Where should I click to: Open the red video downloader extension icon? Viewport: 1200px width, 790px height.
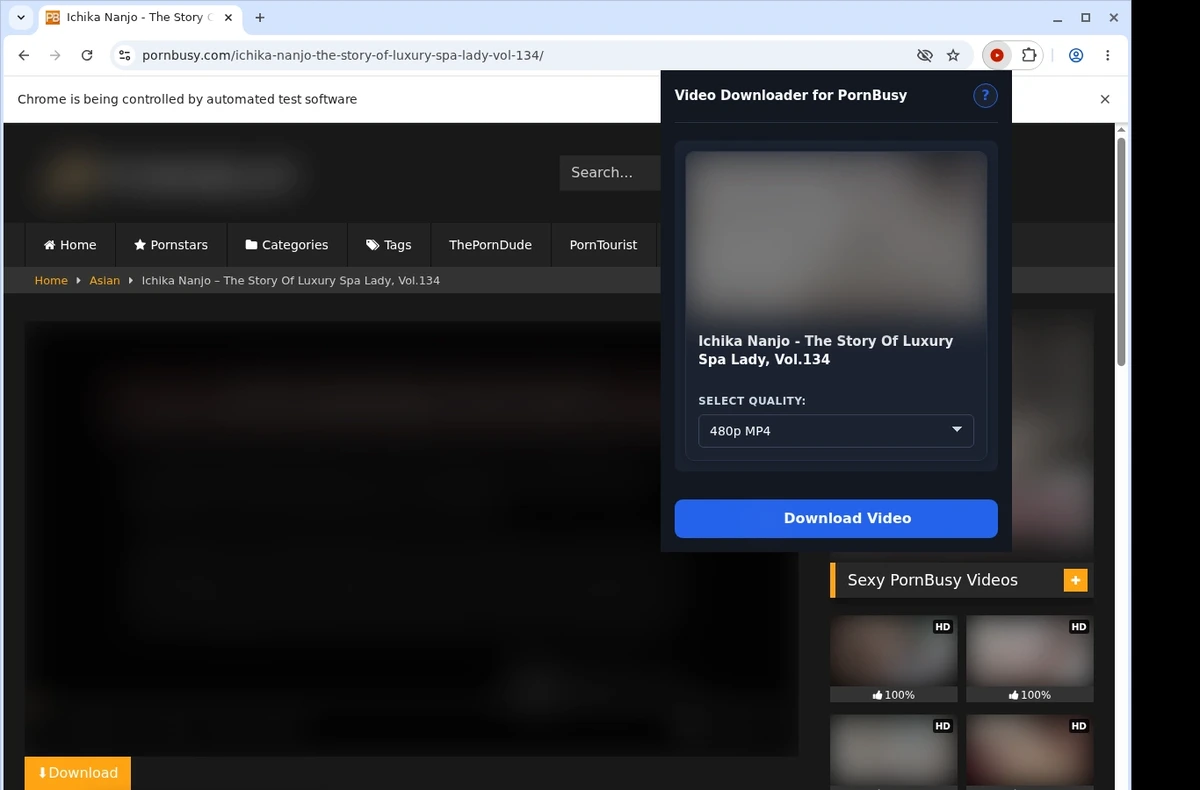coord(996,56)
